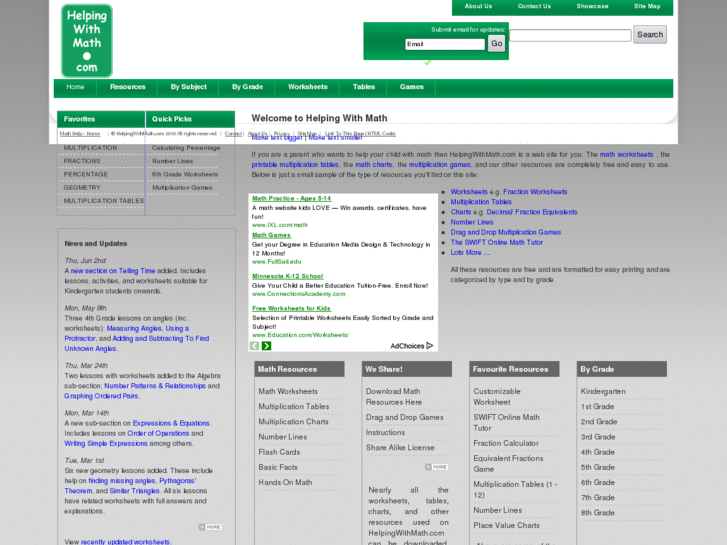This screenshot has height=545, width=727.
Task: Select GEOMETRY in Favorites list
Action: coord(82,187)
